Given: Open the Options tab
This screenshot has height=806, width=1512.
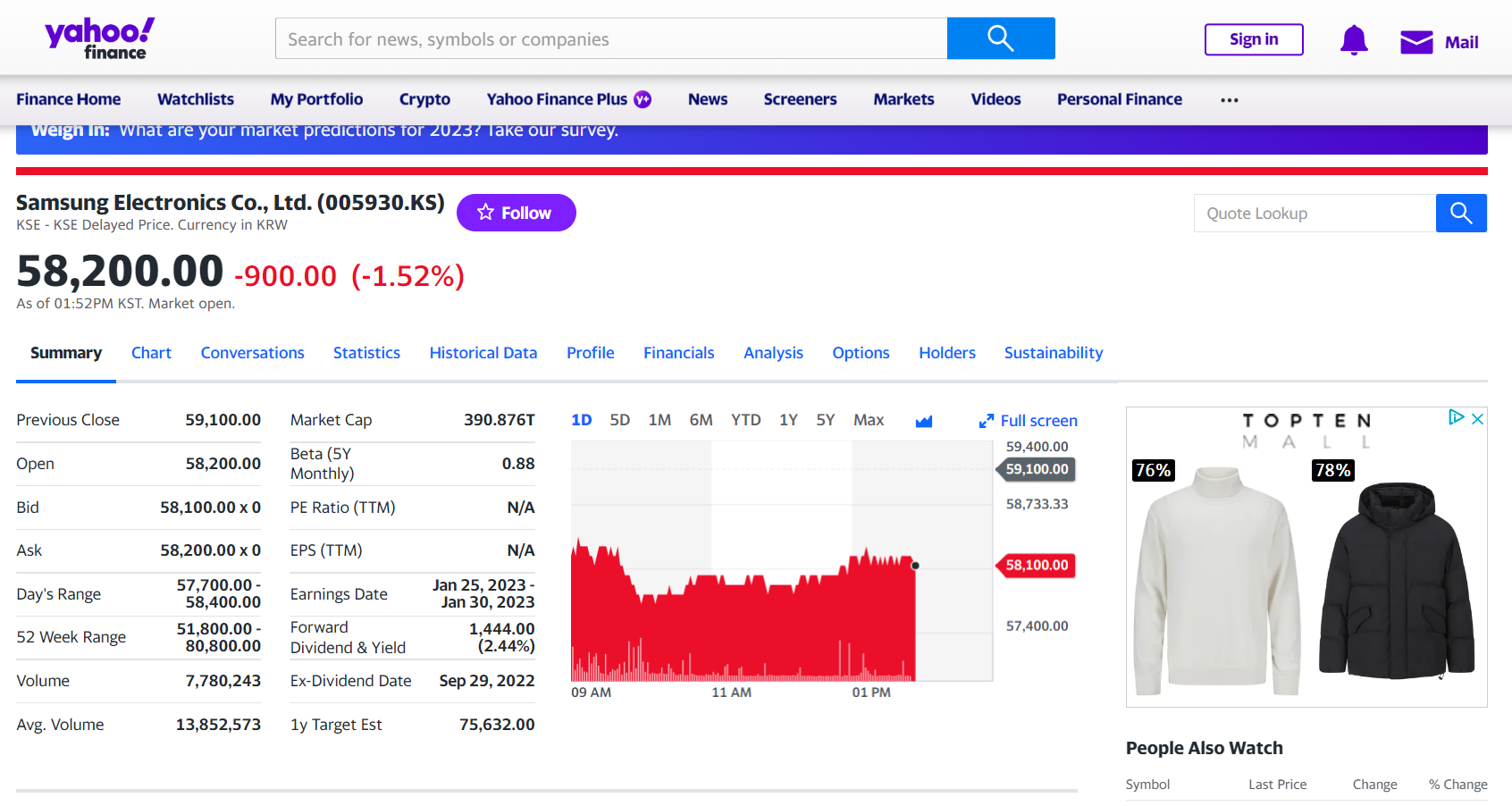Looking at the screenshot, I should tap(861, 353).
